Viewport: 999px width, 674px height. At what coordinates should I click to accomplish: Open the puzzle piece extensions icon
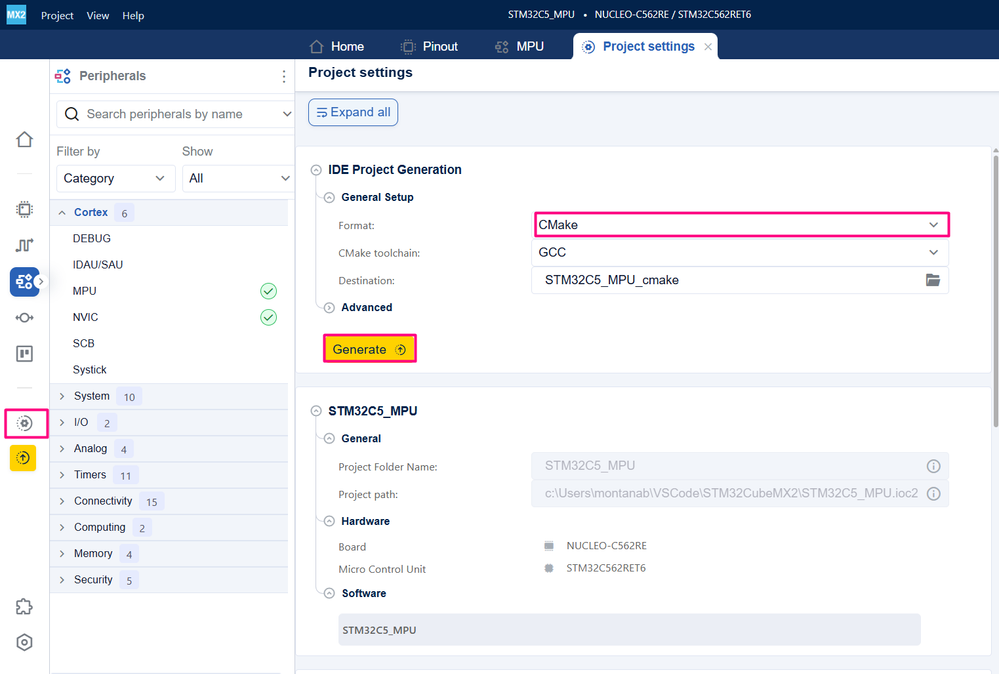tap(24, 606)
